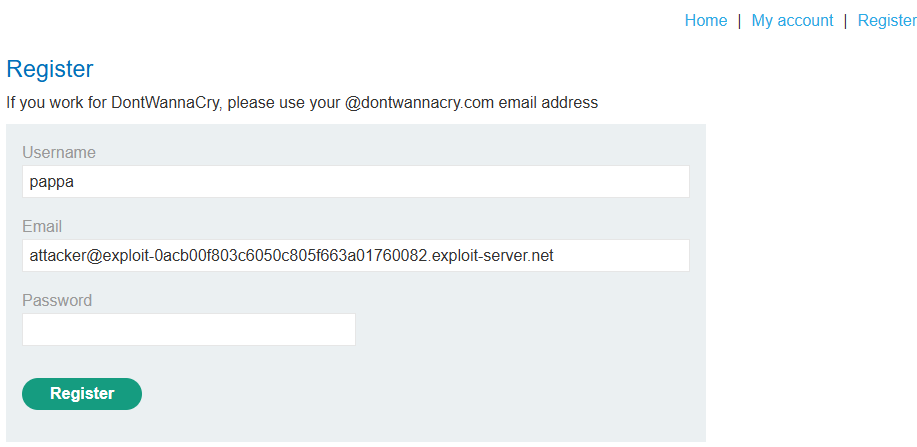This screenshot has height=447, width=917.
Task: Click the Register link in top navigation
Action: [887, 20]
